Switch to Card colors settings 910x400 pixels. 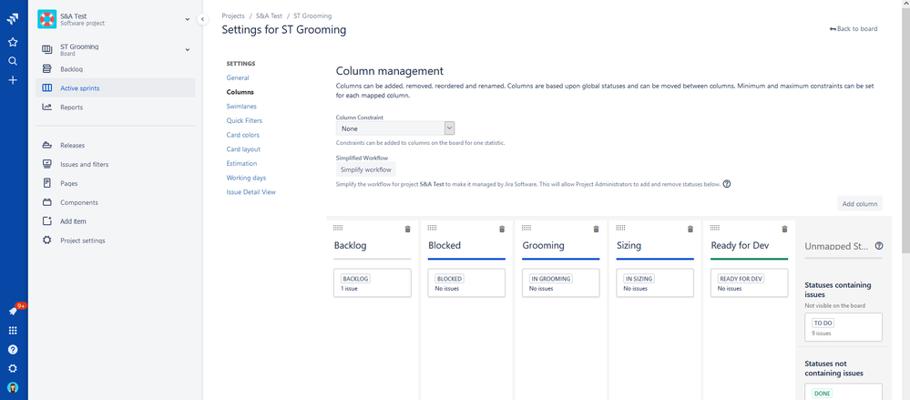(x=243, y=135)
